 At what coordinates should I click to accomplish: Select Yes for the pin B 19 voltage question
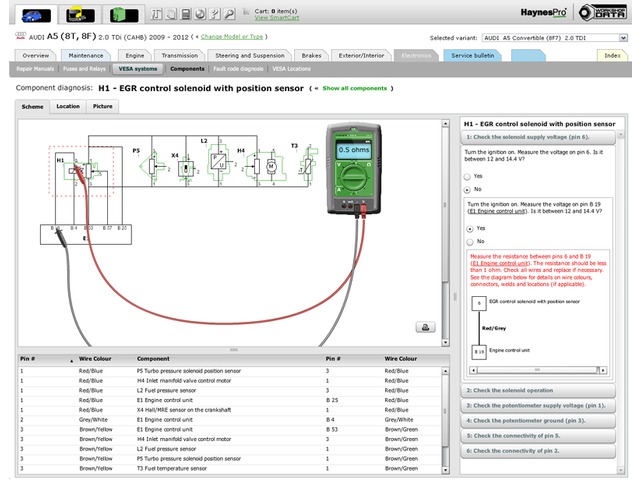click(x=470, y=229)
